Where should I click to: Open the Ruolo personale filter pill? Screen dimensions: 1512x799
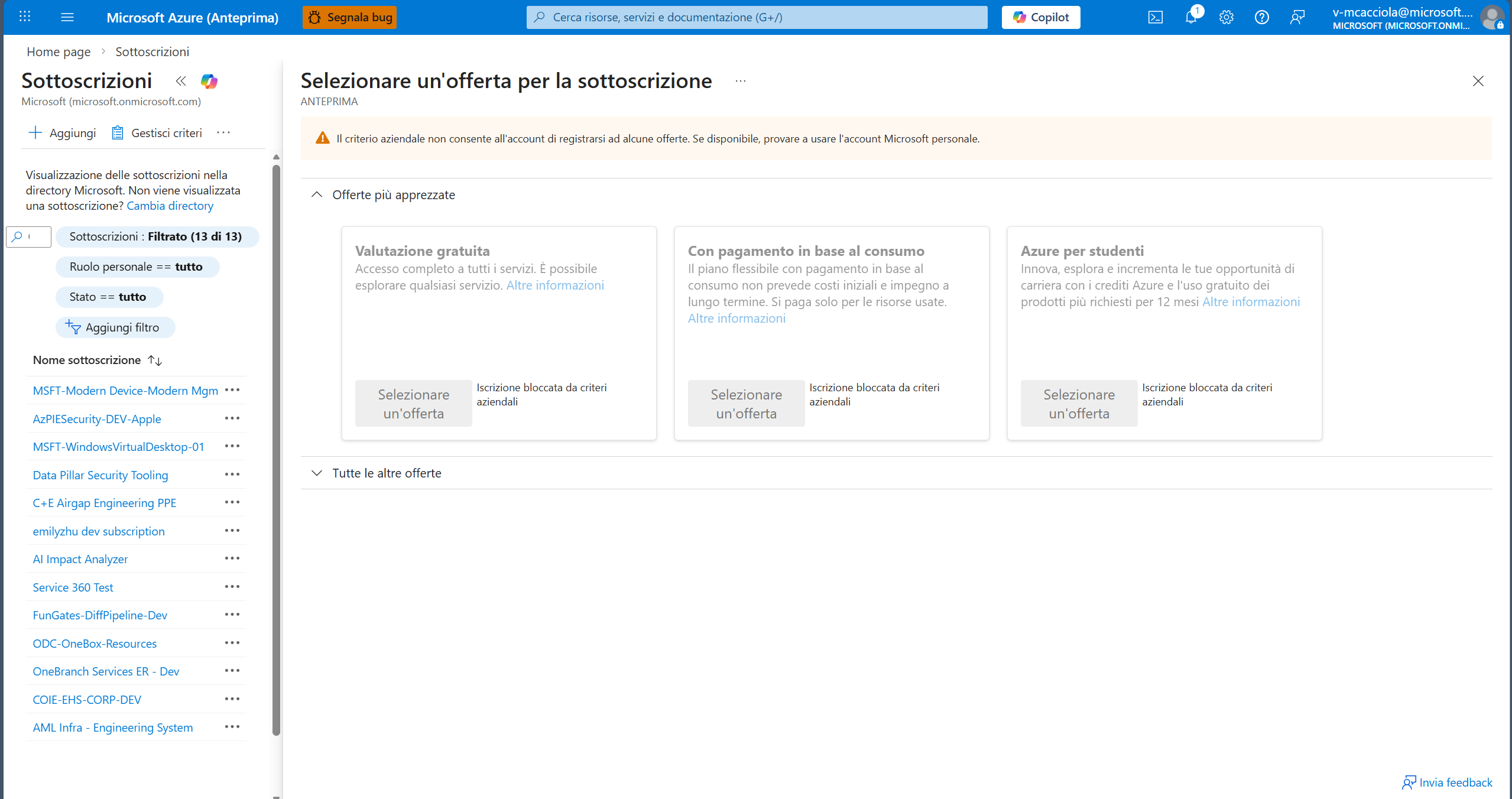(137, 267)
